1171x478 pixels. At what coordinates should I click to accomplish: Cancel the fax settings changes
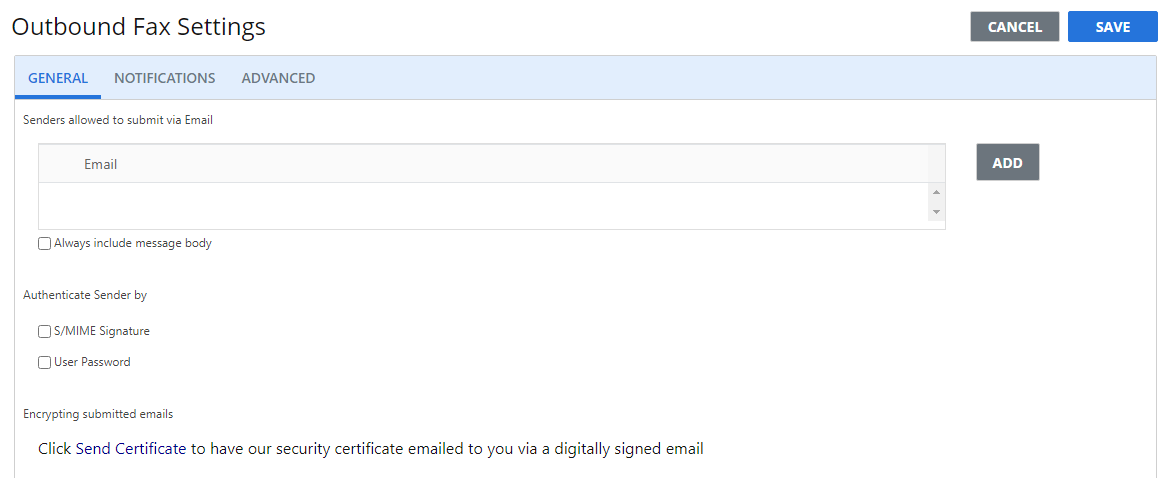(x=1014, y=27)
